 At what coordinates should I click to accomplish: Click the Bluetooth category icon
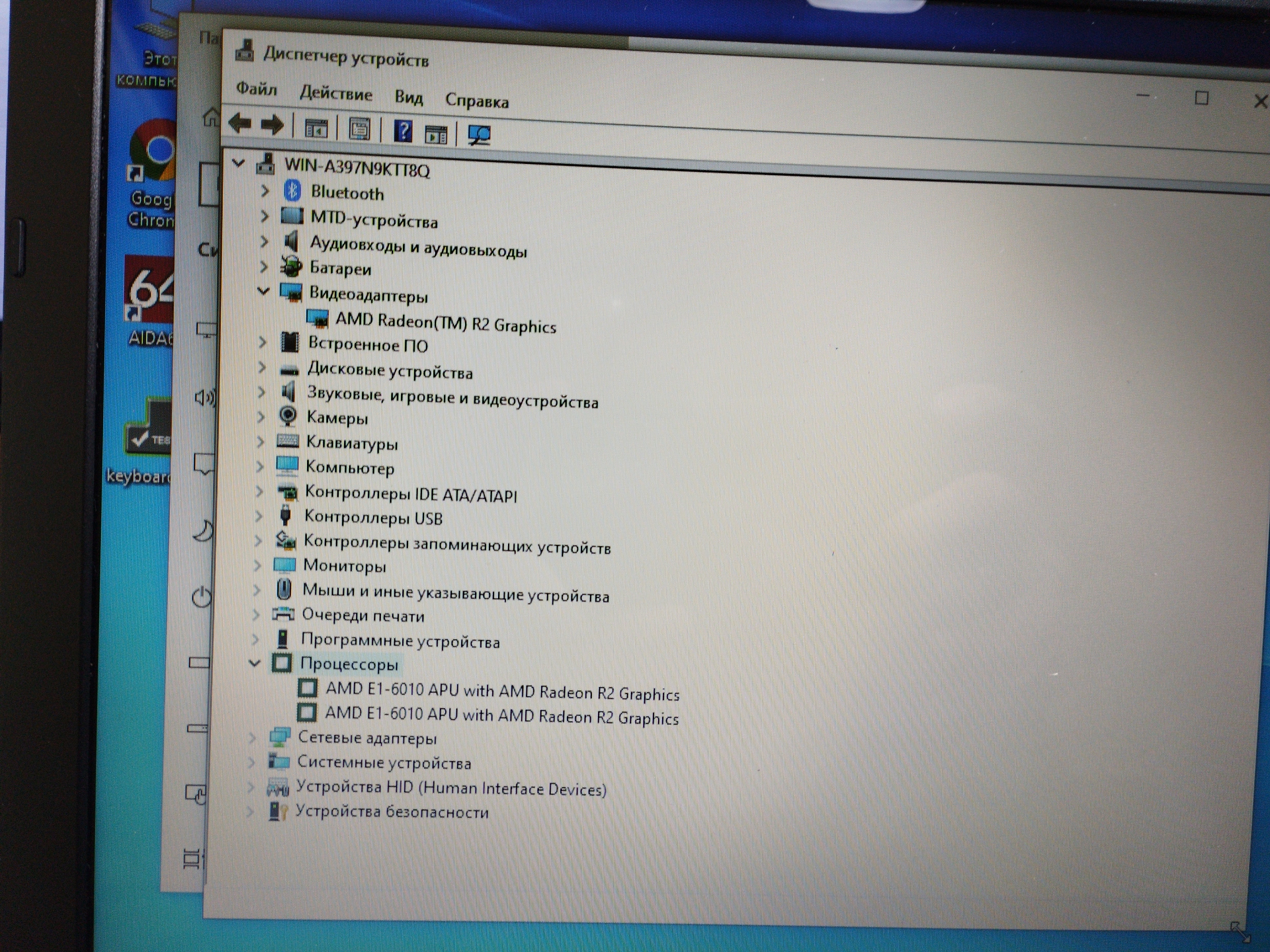[x=292, y=192]
